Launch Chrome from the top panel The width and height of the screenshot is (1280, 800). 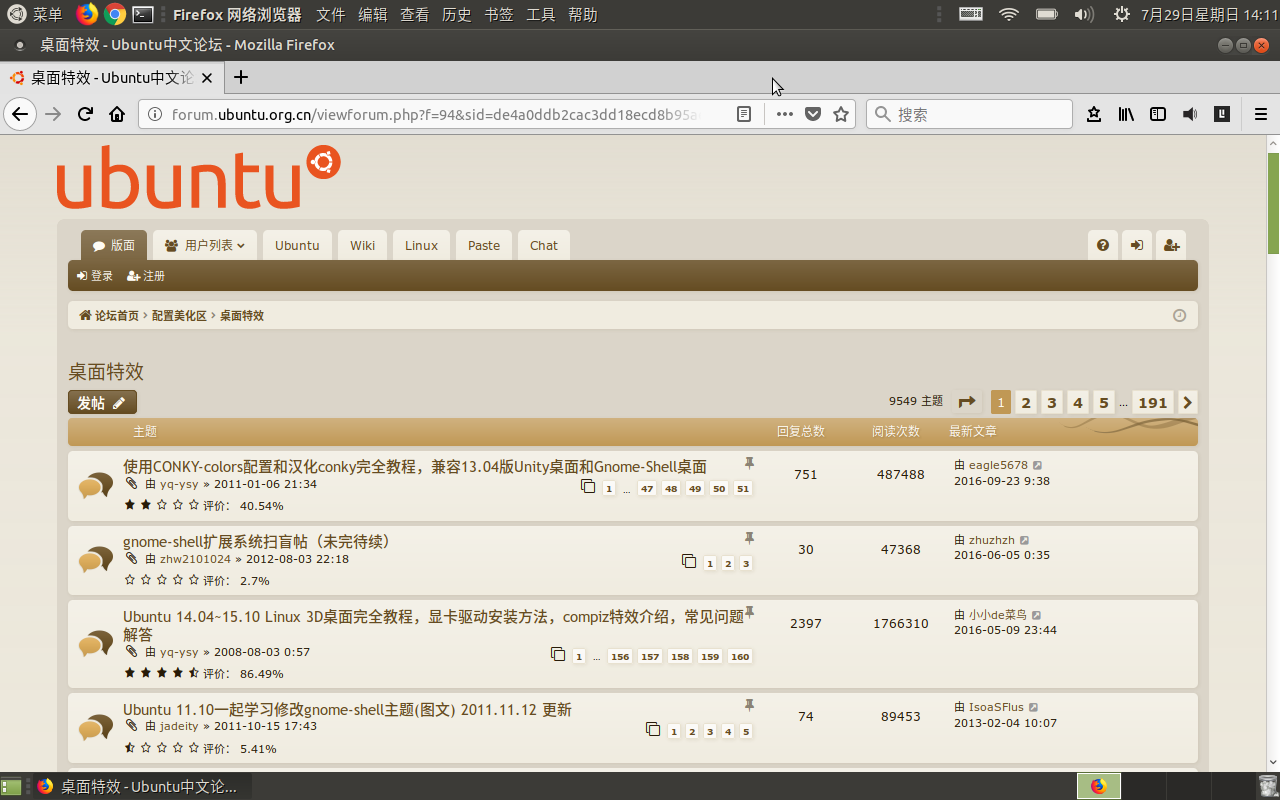pyautogui.click(x=115, y=14)
